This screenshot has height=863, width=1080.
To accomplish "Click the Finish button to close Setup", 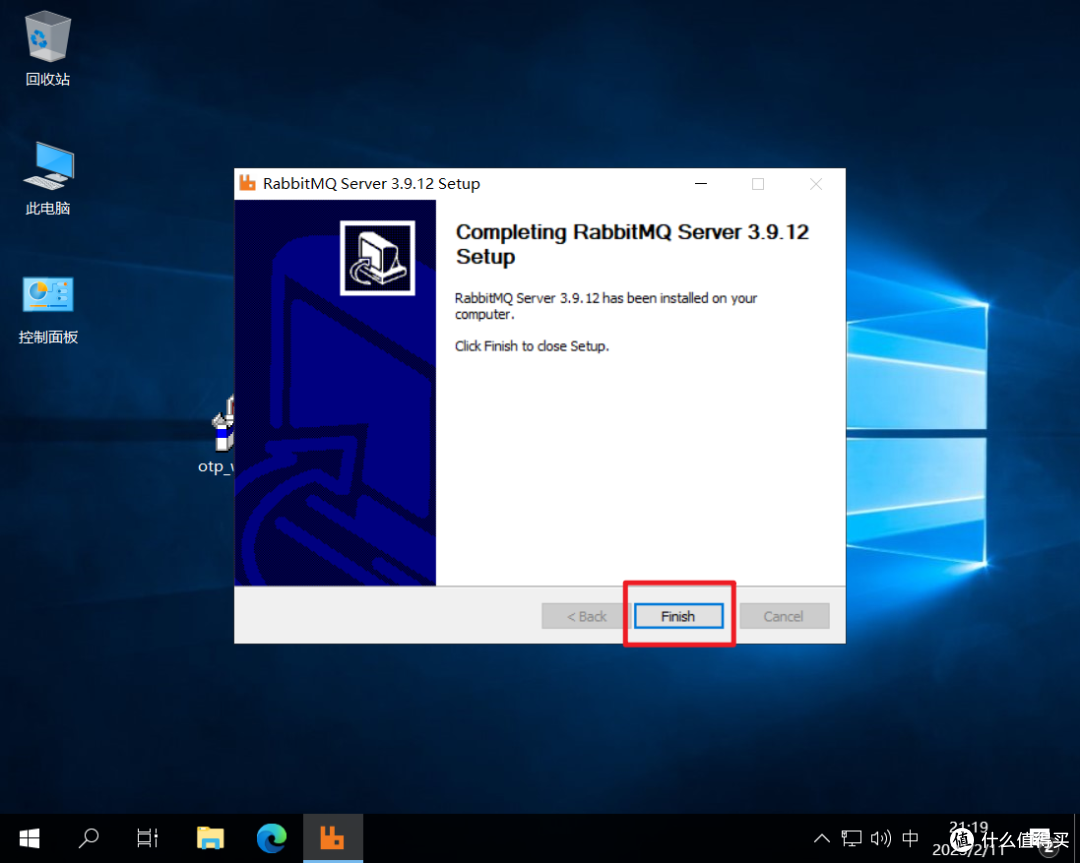I will coord(678,616).
